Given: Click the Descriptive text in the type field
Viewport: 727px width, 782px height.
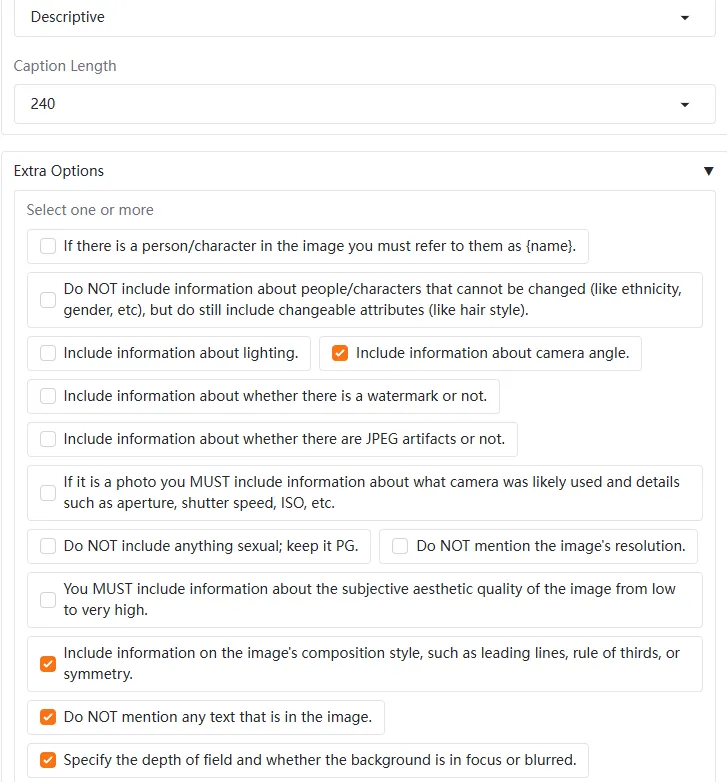Looking at the screenshot, I should click(67, 18).
